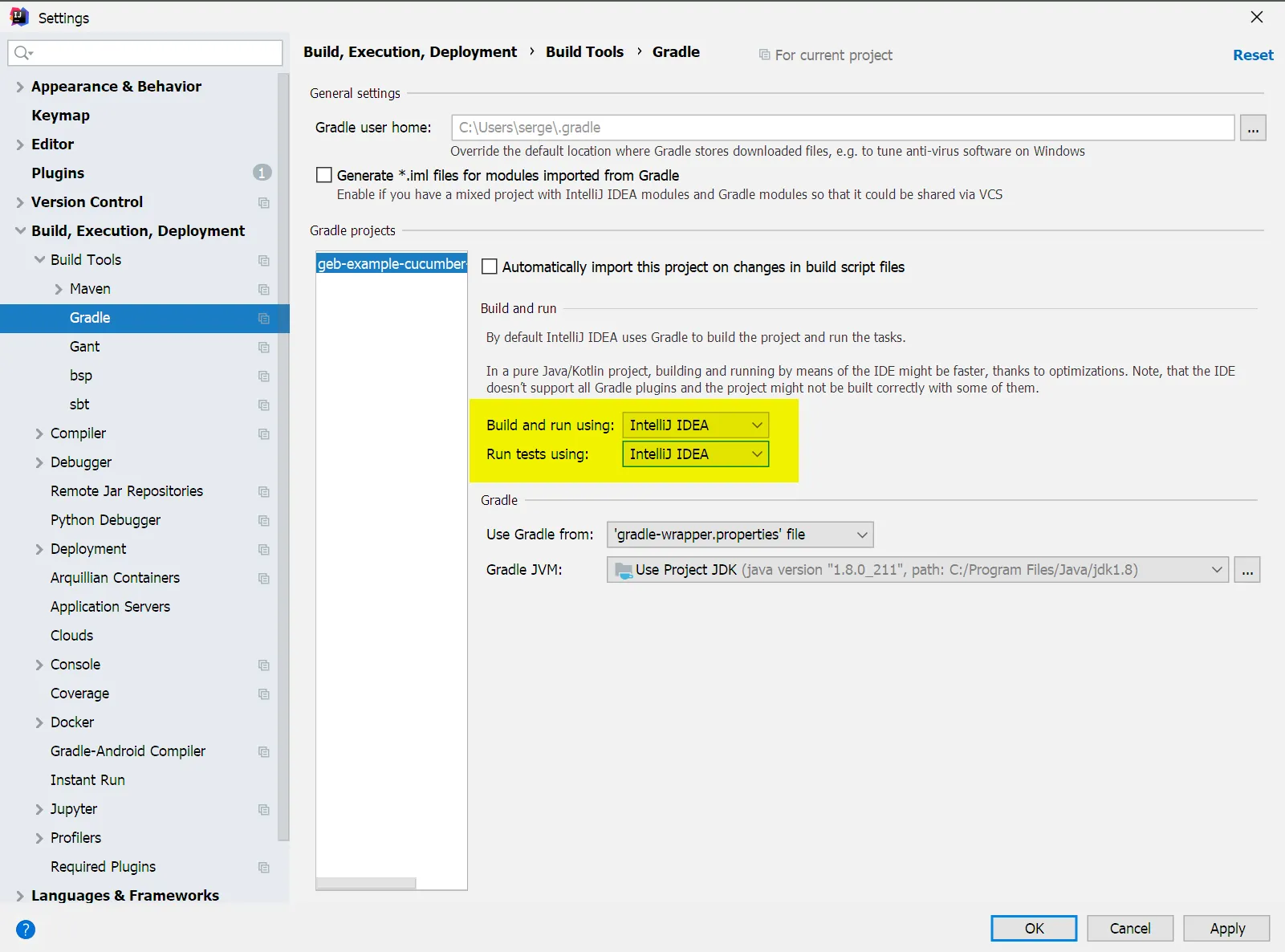Image resolution: width=1285 pixels, height=952 pixels.
Task: Click the Reset link
Action: pyautogui.click(x=1253, y=55)
